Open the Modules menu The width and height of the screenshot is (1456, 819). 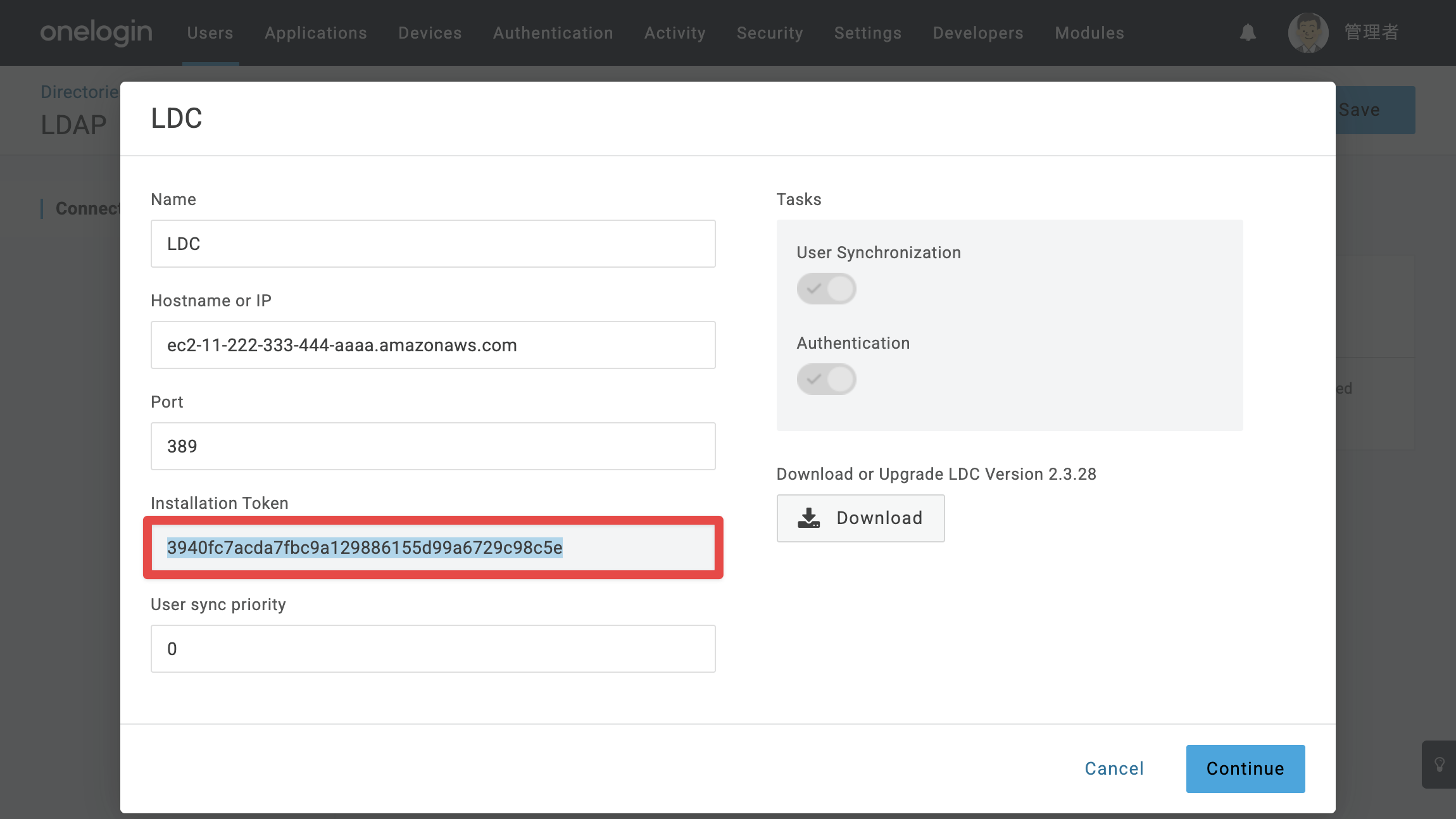tap(1089, 33)
